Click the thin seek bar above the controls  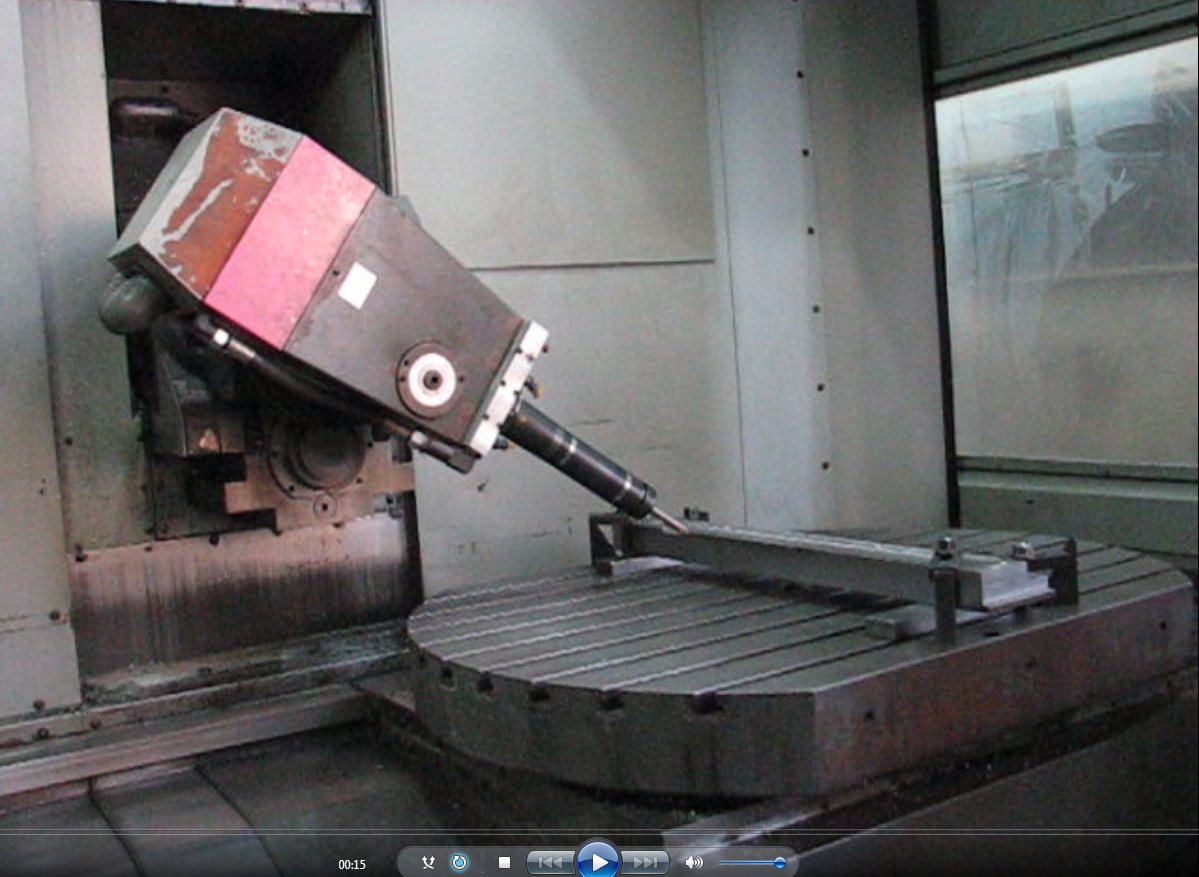coord(600,831)
